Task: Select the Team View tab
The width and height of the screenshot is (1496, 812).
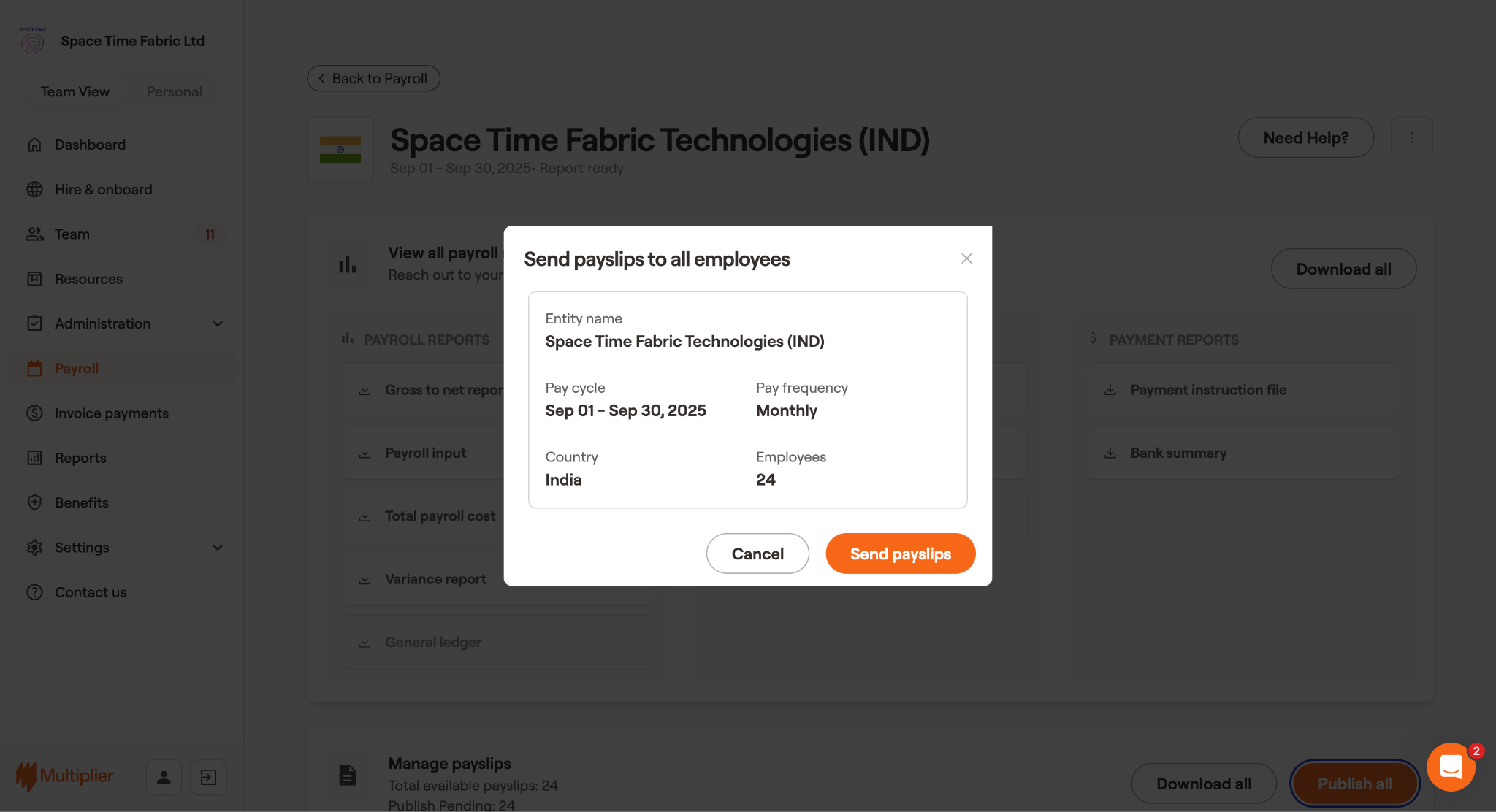Action: point(75,92)
